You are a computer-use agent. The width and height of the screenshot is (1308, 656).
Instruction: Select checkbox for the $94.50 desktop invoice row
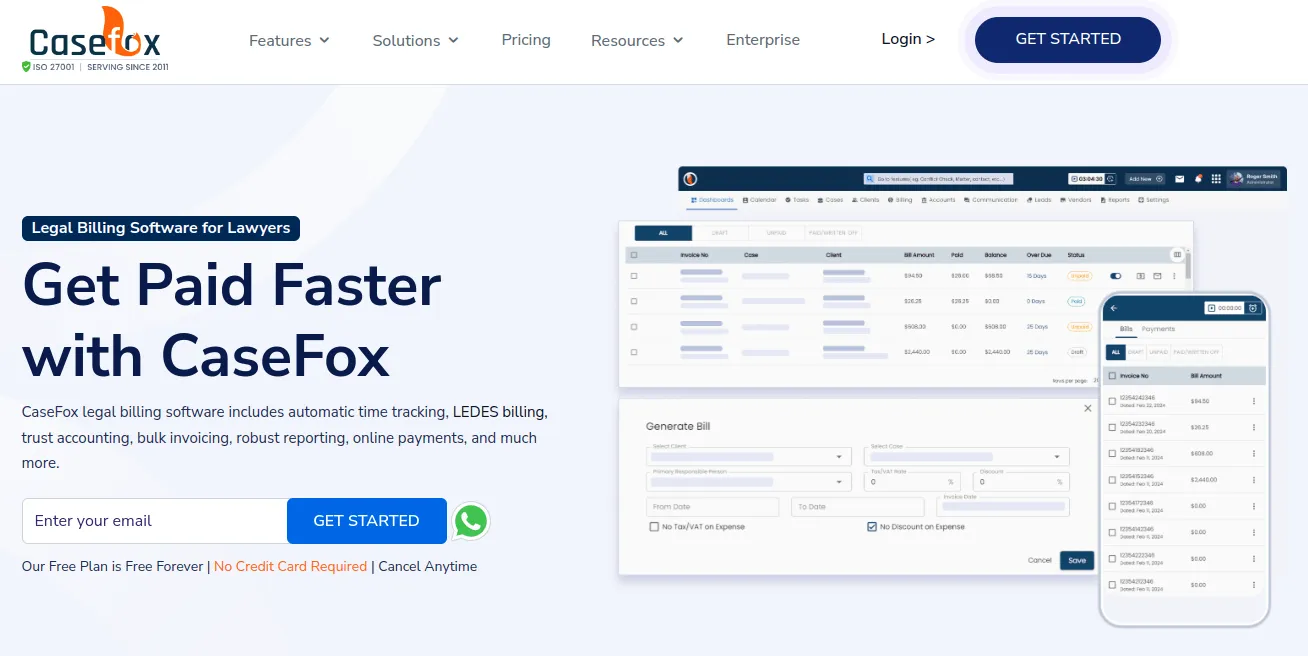(634, 276)
